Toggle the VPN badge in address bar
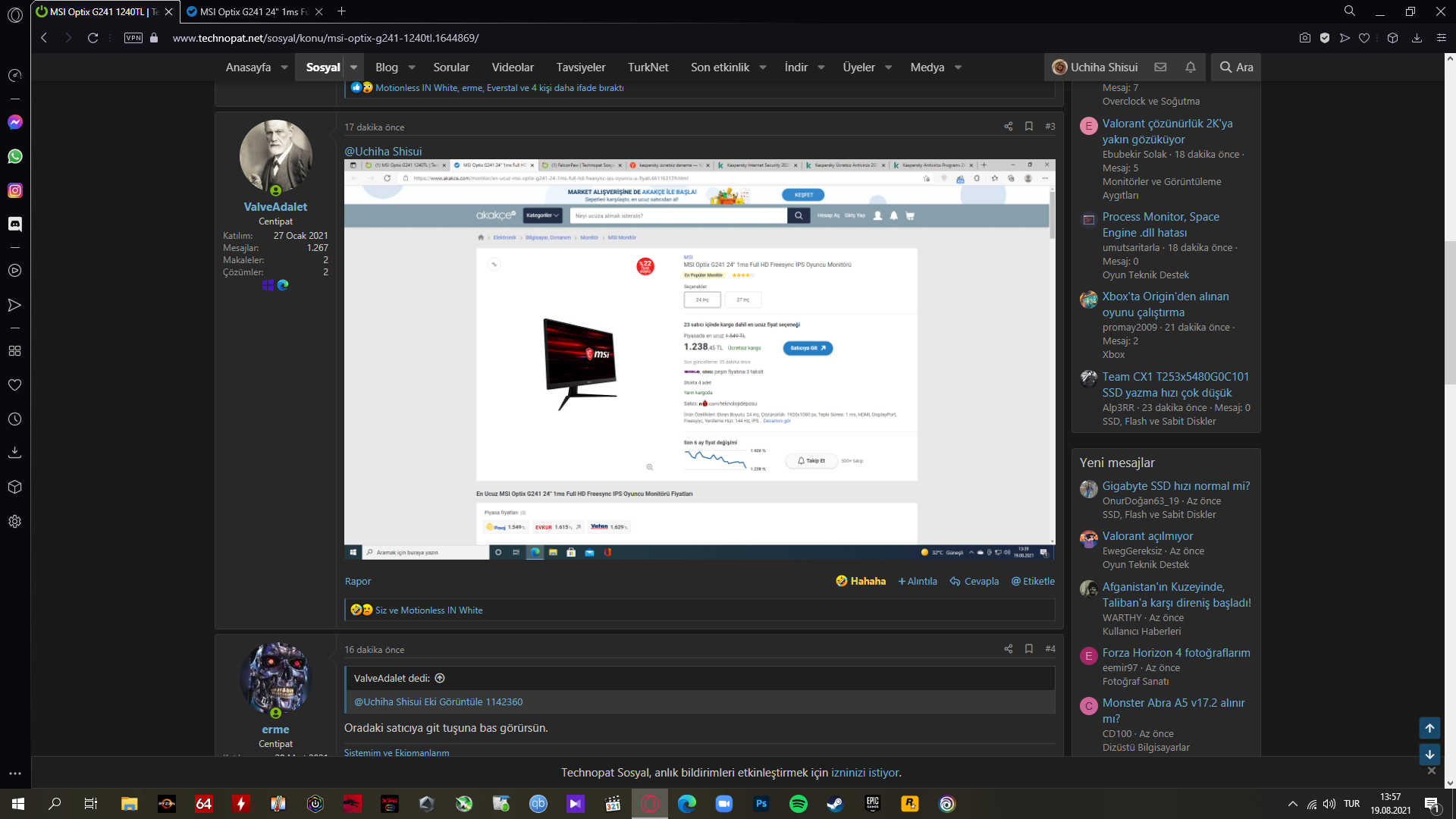Viewport: 1456px width, 819px height. click(133, 38)
